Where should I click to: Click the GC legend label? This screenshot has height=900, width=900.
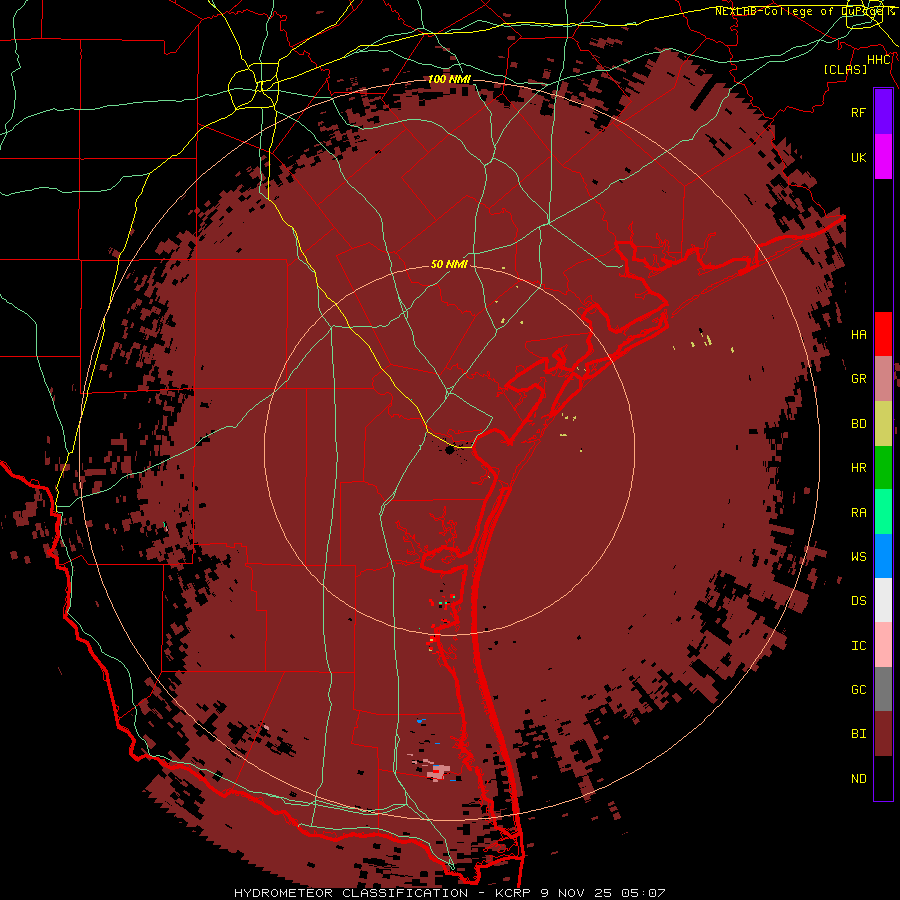[x=858, y=689]
